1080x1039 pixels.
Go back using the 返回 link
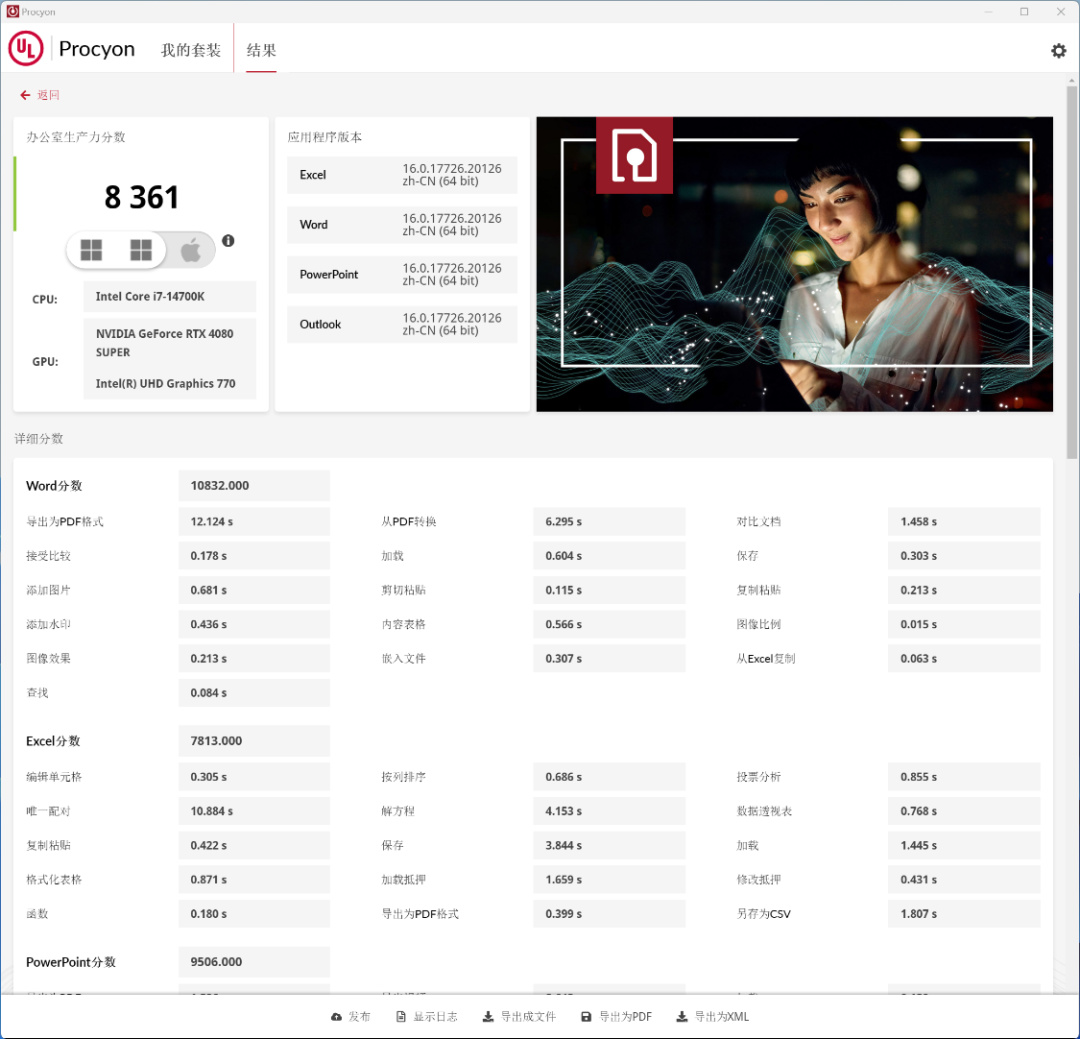click(40, 95)
